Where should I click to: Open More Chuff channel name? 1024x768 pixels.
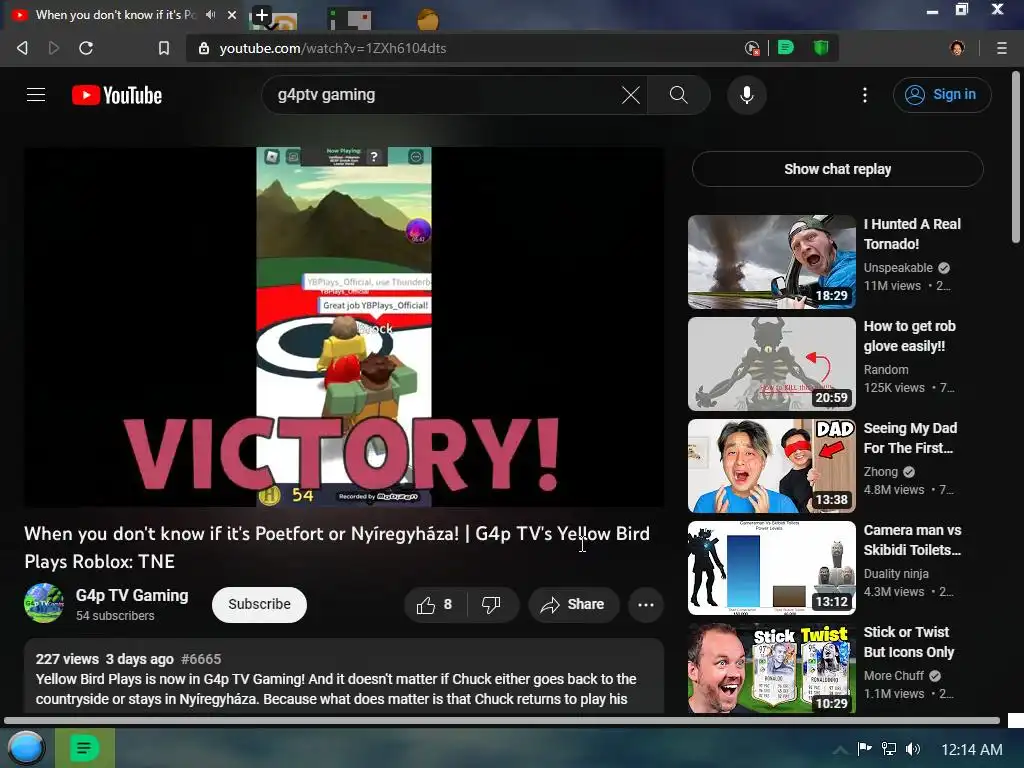pyautogui.click(x=893, y=675)
